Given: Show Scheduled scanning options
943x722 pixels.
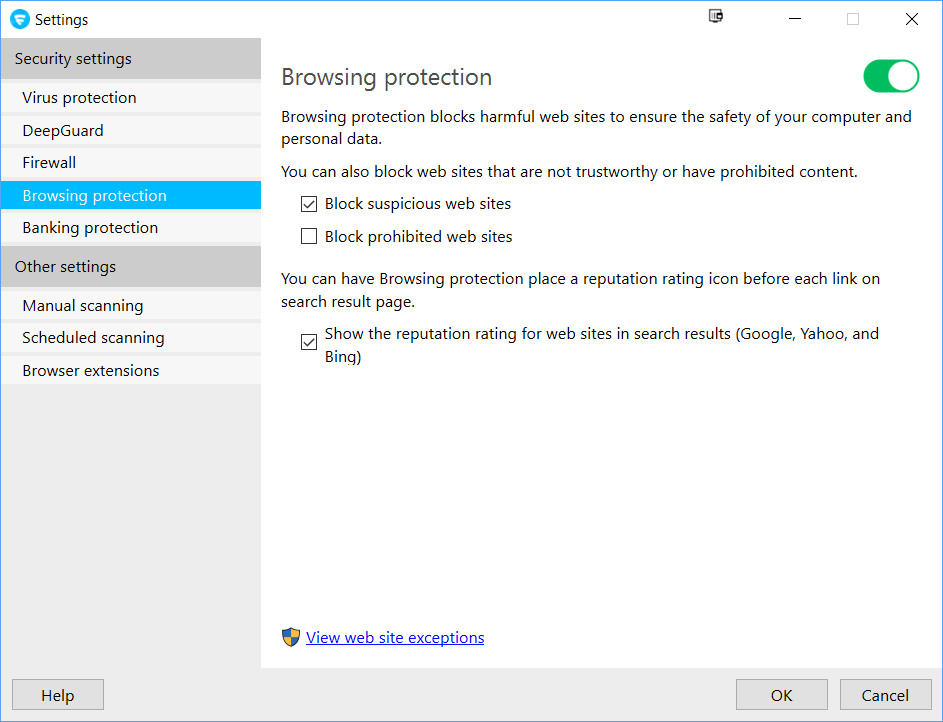Looking at the screenshot, I should (93, 338).
